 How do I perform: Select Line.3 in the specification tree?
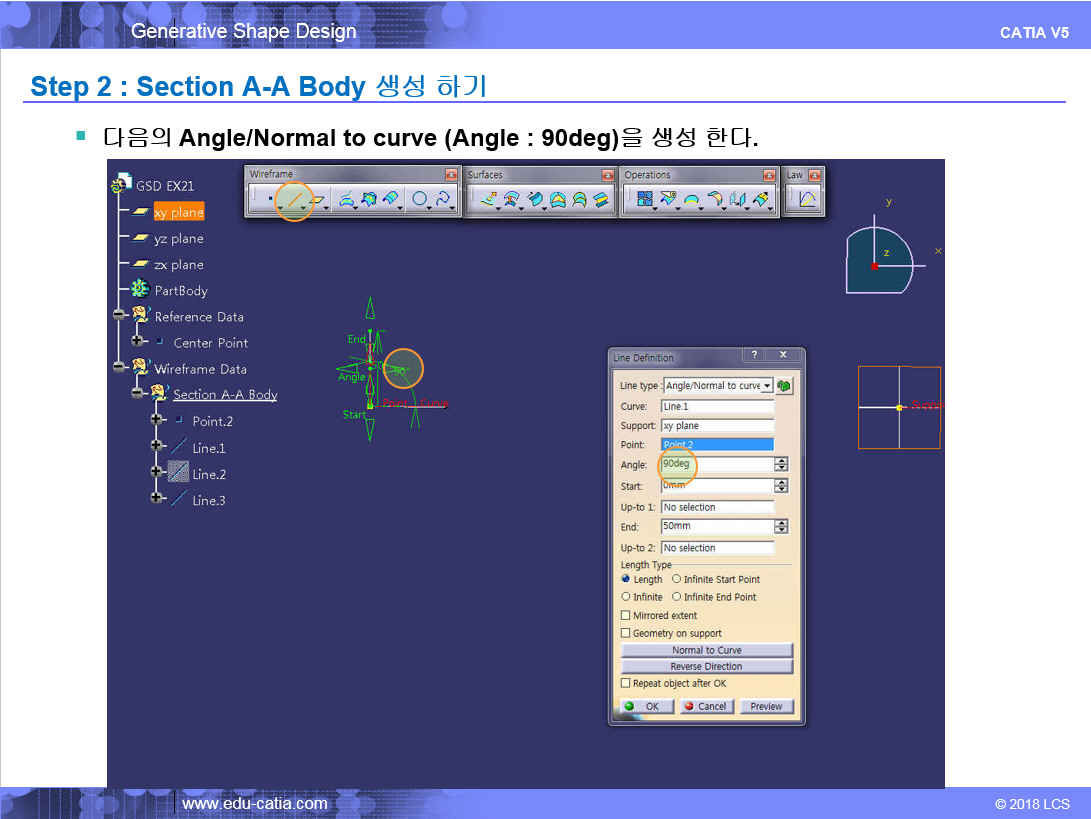click(x=208, y=500)
